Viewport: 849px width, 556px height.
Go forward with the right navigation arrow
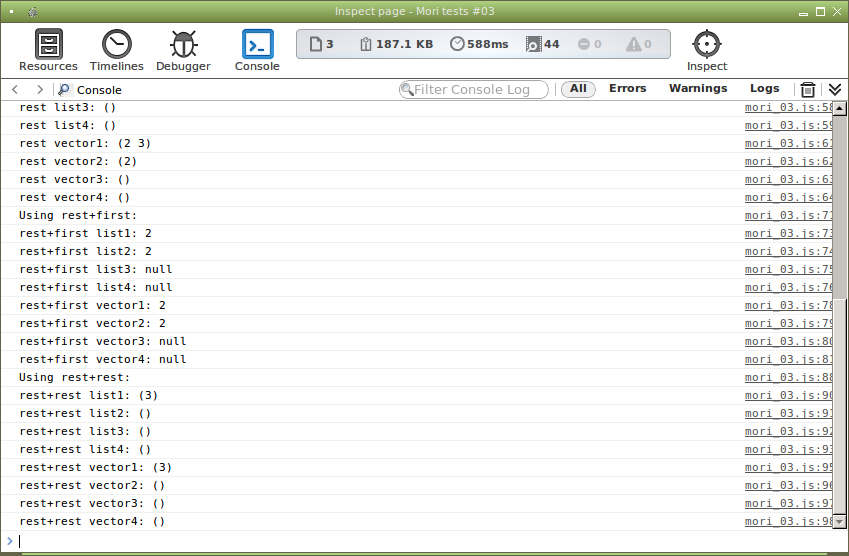pyautogui.click(x=40, y=89)
